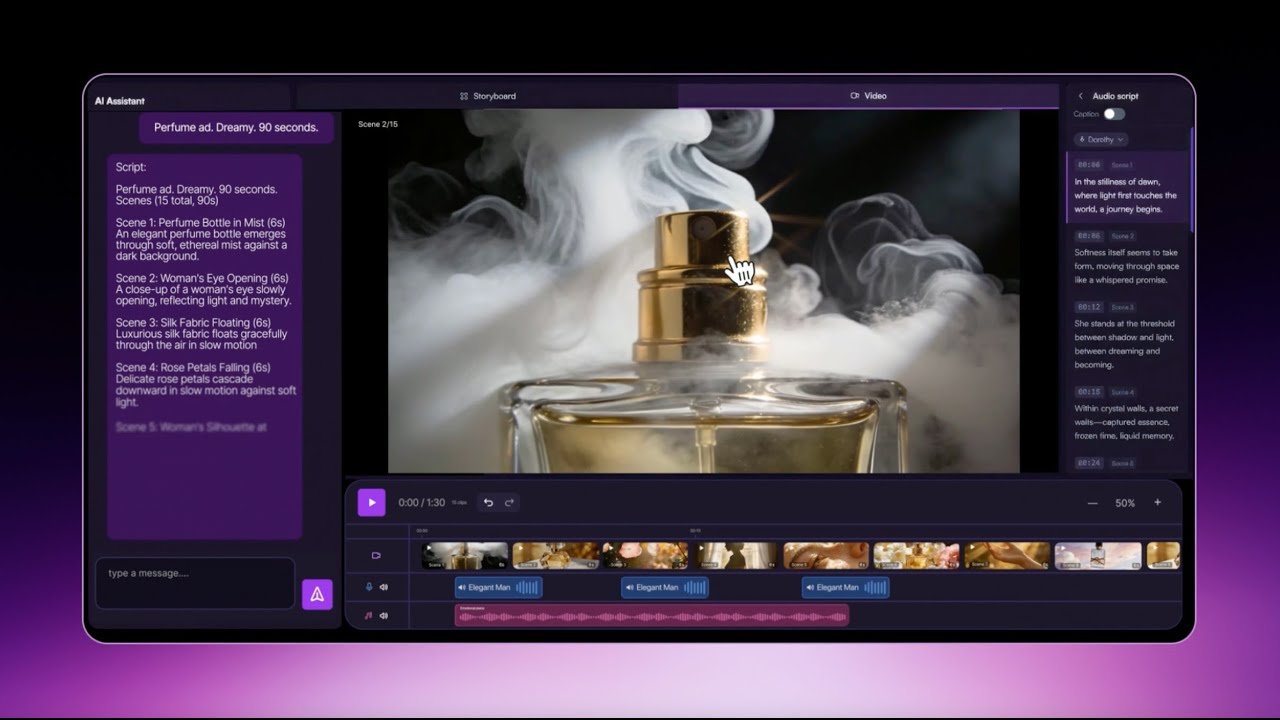
Task: Open the Dorothy voice dropdown
Action: click(x=1101, y=140)
